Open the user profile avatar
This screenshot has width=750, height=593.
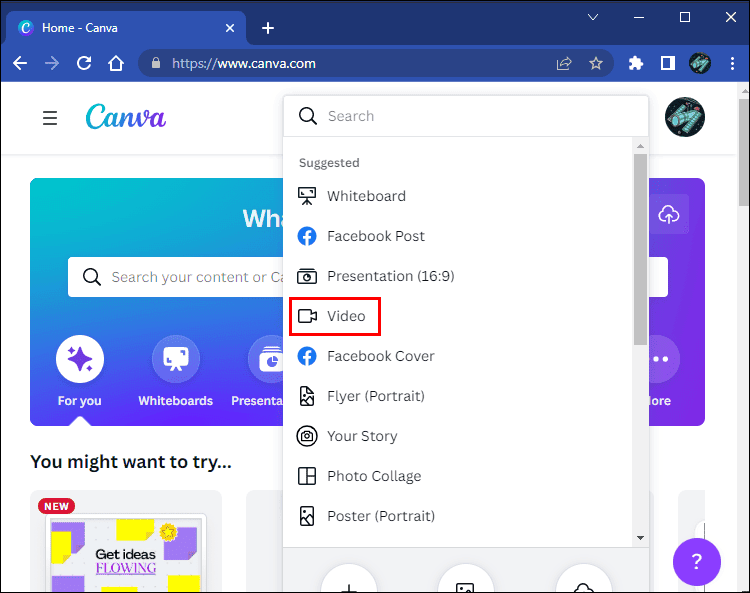pyautogui.click(x=685, y=117)
